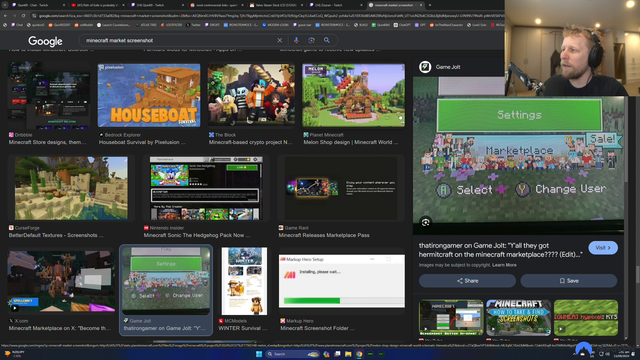This screenshot has height=360, width=640.
Task: Open the Dribbble Minecraft Store designs result
Action: pyautogui.click(x=49, y=95)
